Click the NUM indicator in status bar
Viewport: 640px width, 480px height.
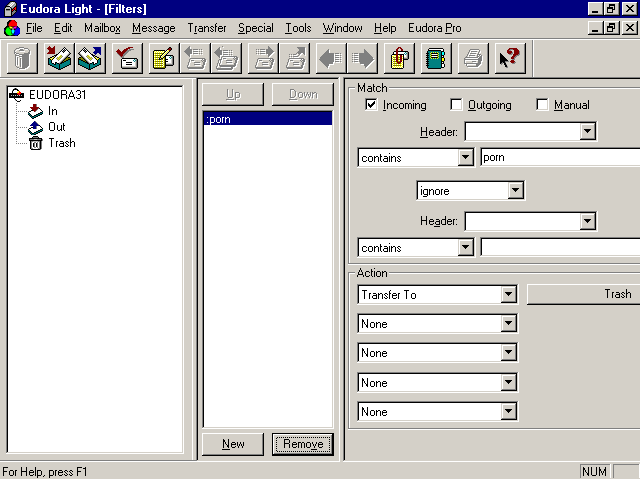[594, 472]
